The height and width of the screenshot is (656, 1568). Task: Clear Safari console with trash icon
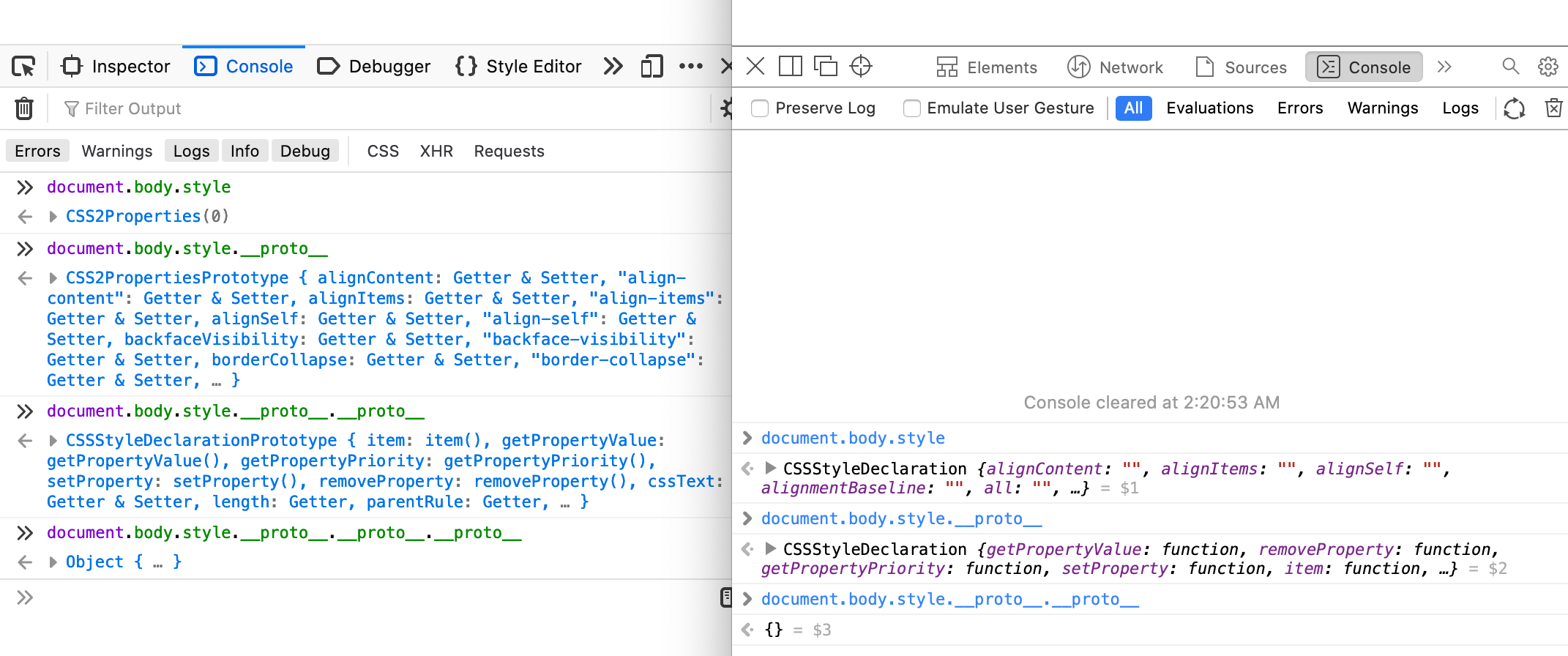[x=1553, y=108]
